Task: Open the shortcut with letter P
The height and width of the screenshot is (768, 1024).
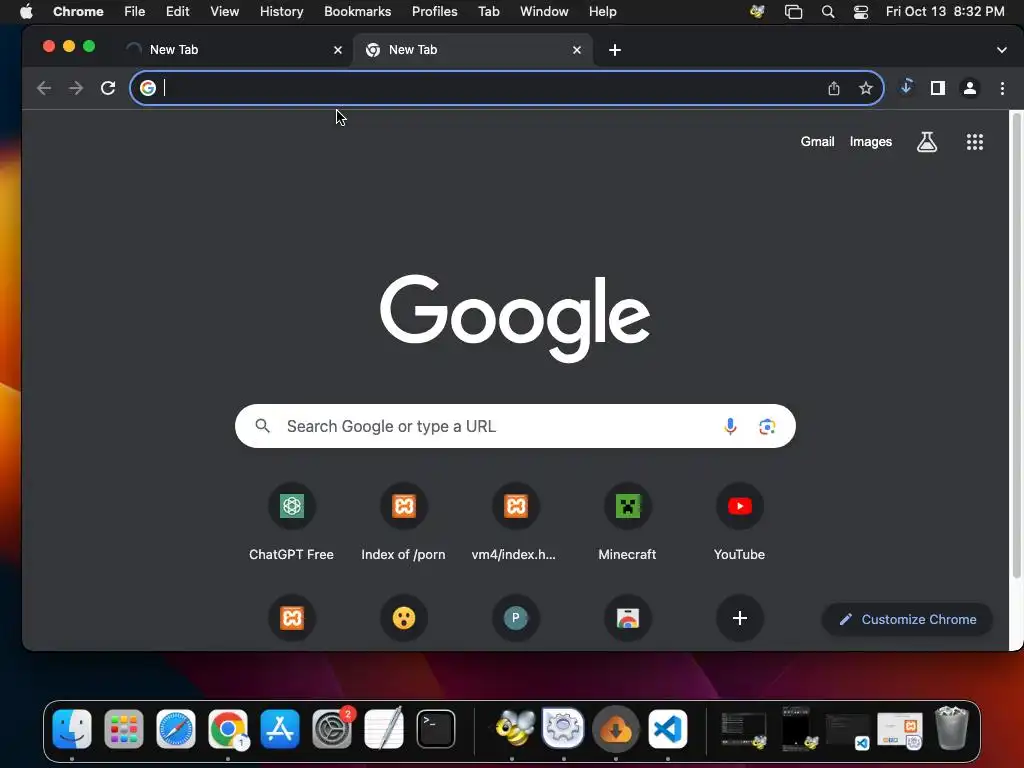Action: tap(515, 618)
